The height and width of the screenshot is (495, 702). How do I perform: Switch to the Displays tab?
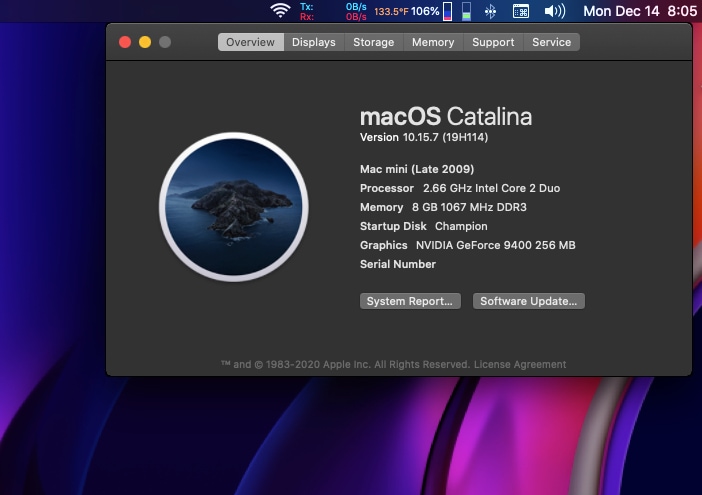tap(314, 42)
